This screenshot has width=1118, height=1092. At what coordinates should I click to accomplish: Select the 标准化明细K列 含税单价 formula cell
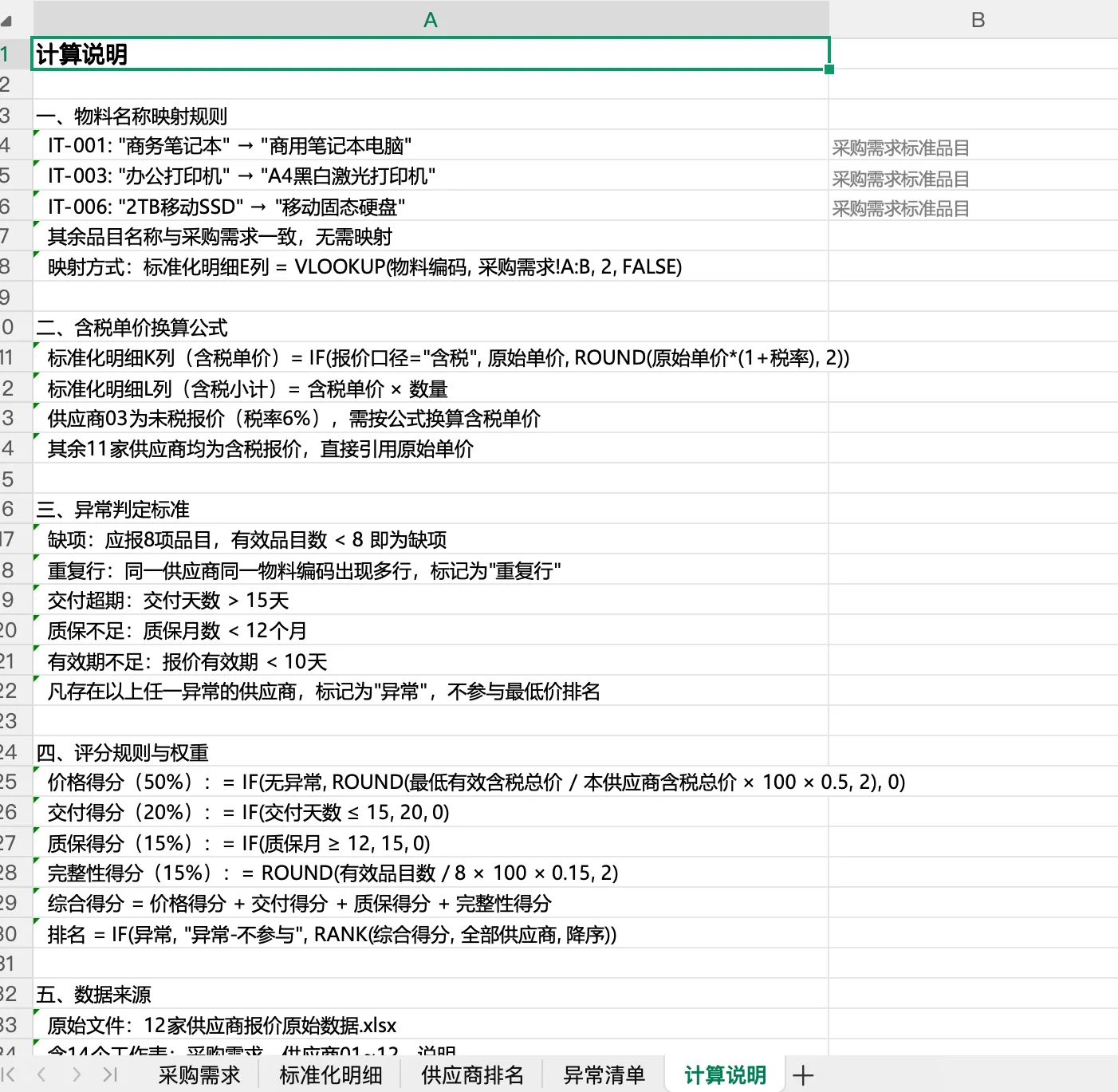(431, 357)
